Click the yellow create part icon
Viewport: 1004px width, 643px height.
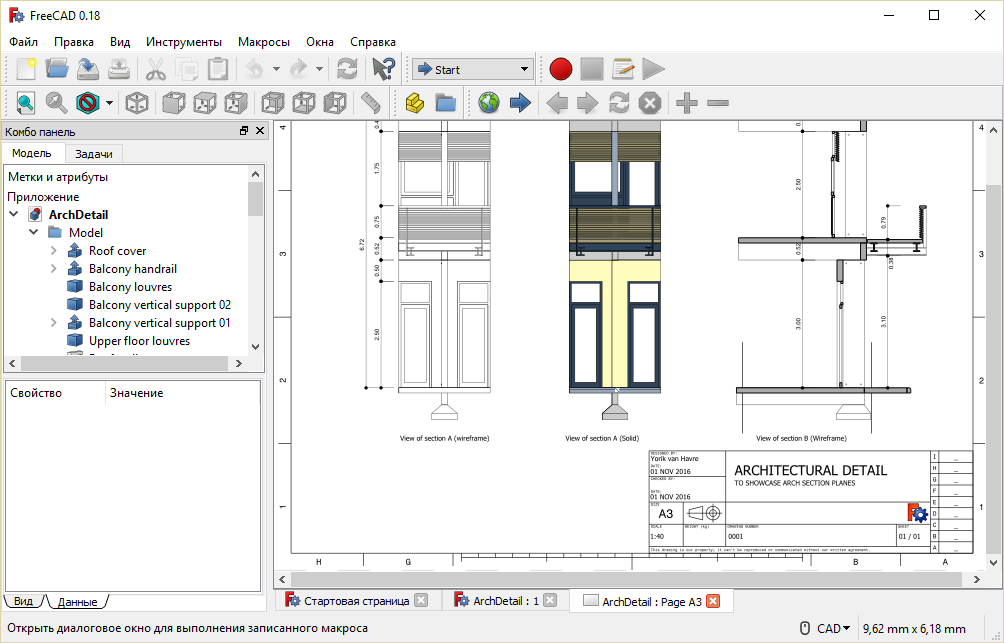click(x=415, y=103)
